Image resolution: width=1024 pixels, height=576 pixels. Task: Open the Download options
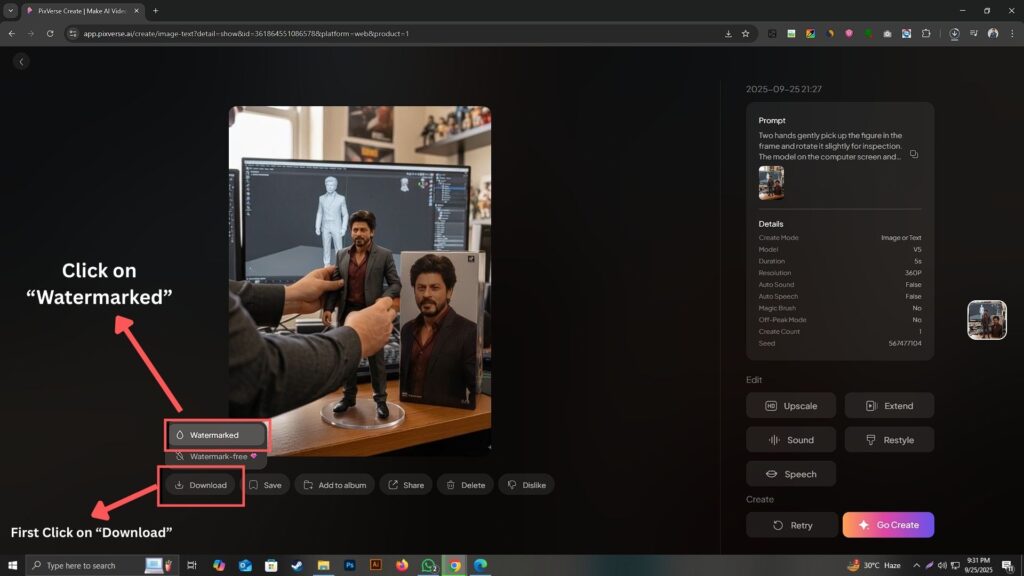(200, 485)
